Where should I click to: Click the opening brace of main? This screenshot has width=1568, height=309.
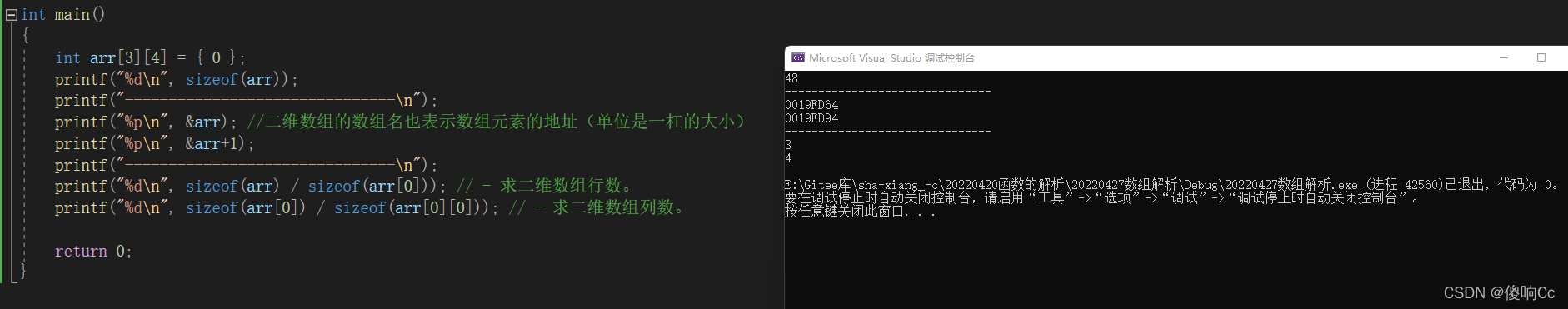pyautogui.click(x=26, y=36)
